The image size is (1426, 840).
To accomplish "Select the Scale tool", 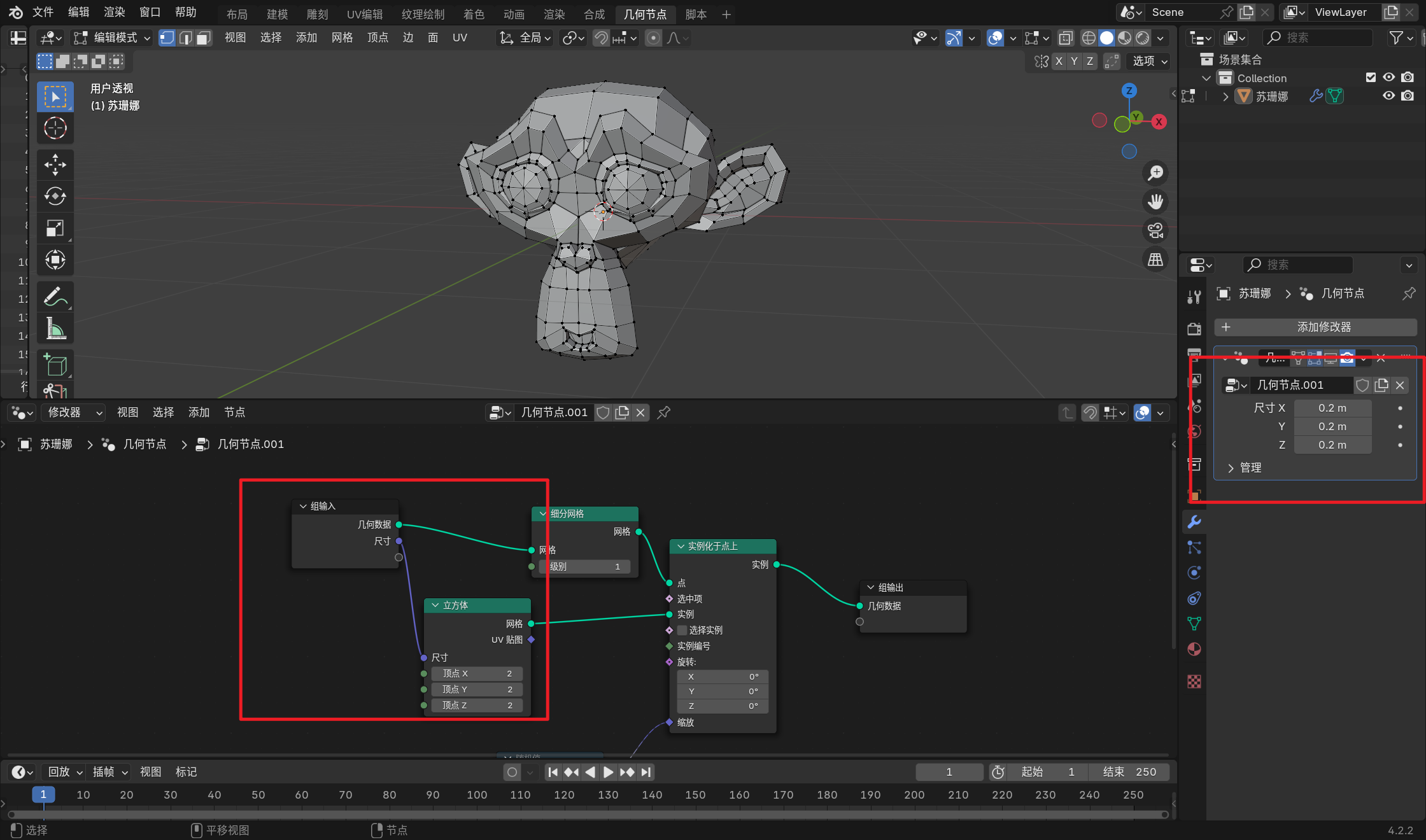I will (55, 228).
